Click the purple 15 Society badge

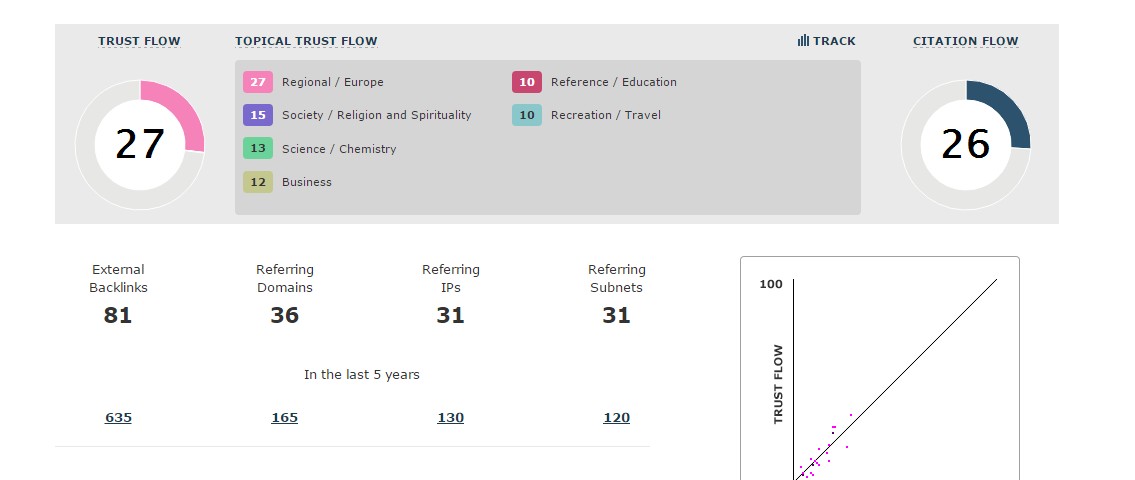(x=258, y=115)
